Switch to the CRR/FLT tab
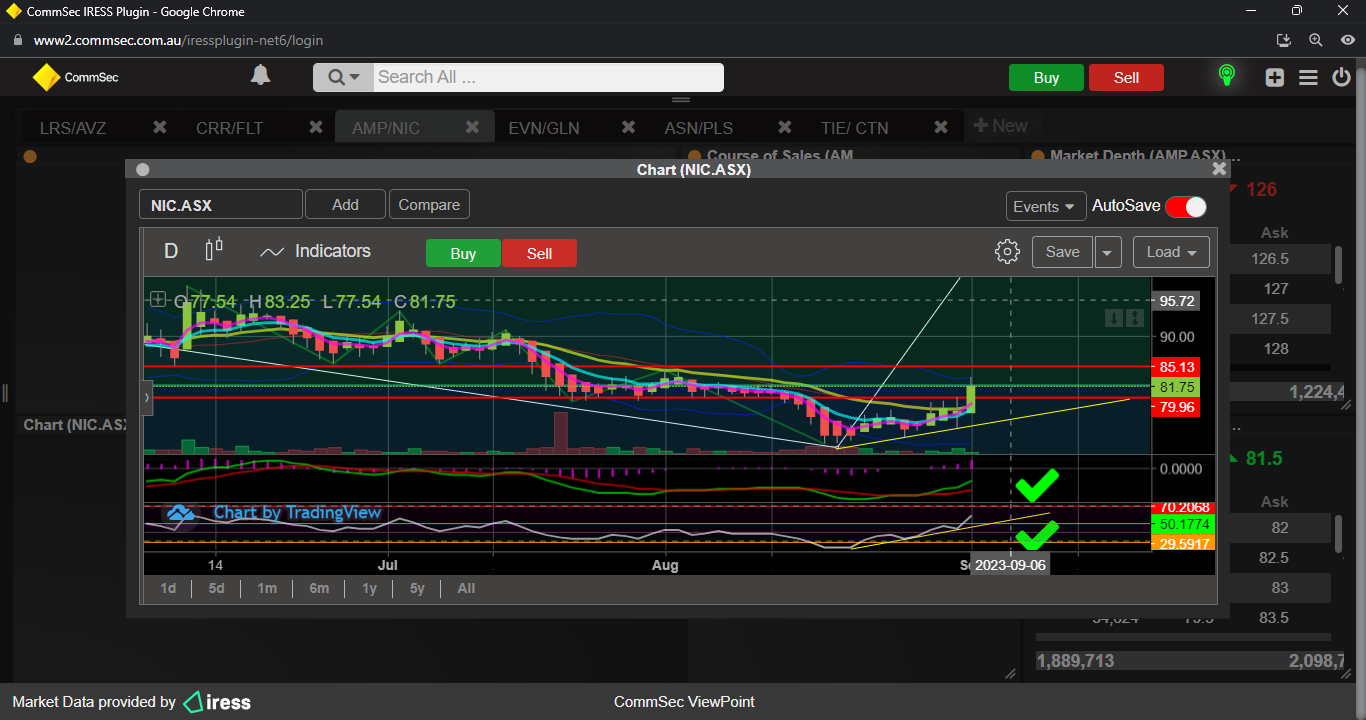Screen dimensions: 1366x720 click(x=229, y=128)
